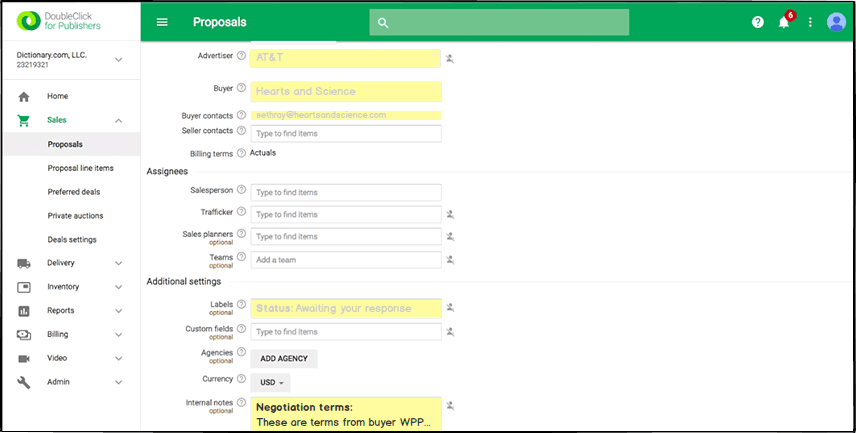Click the person icon right of Labels field
The width and height of the screenshot is (856, 433).
[450, 307]
